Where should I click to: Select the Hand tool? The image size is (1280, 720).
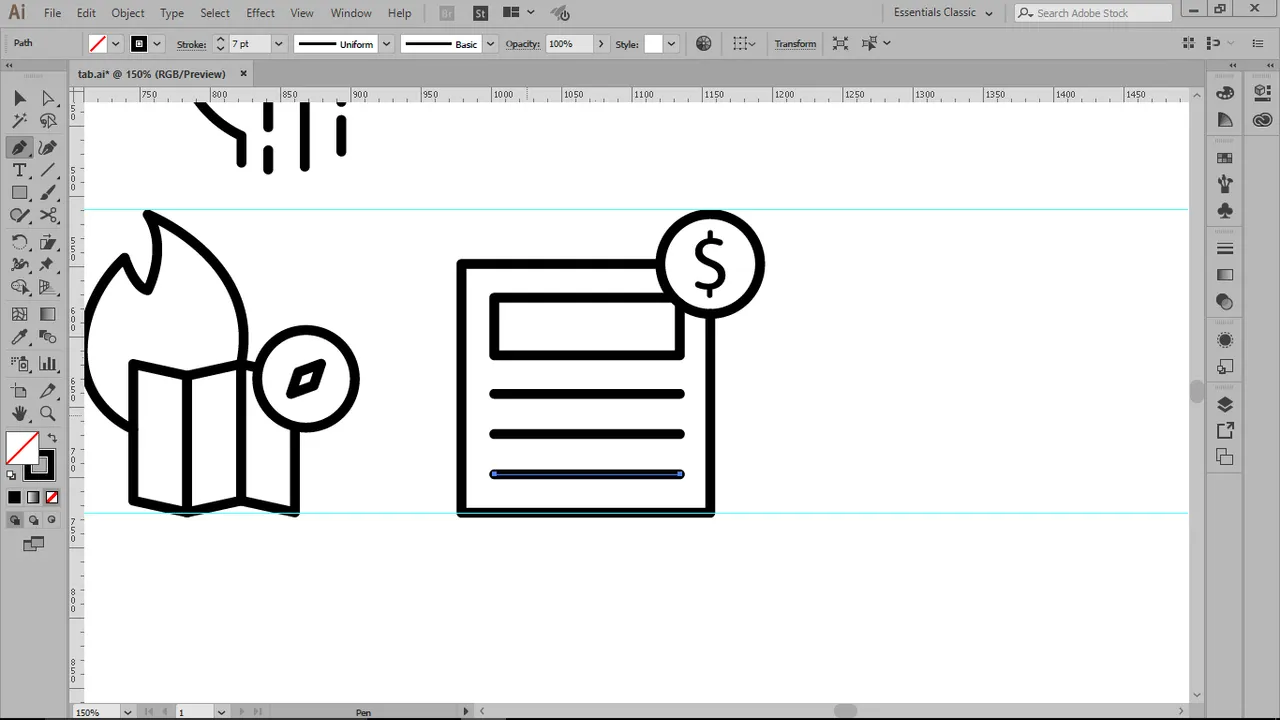(19, 414)
